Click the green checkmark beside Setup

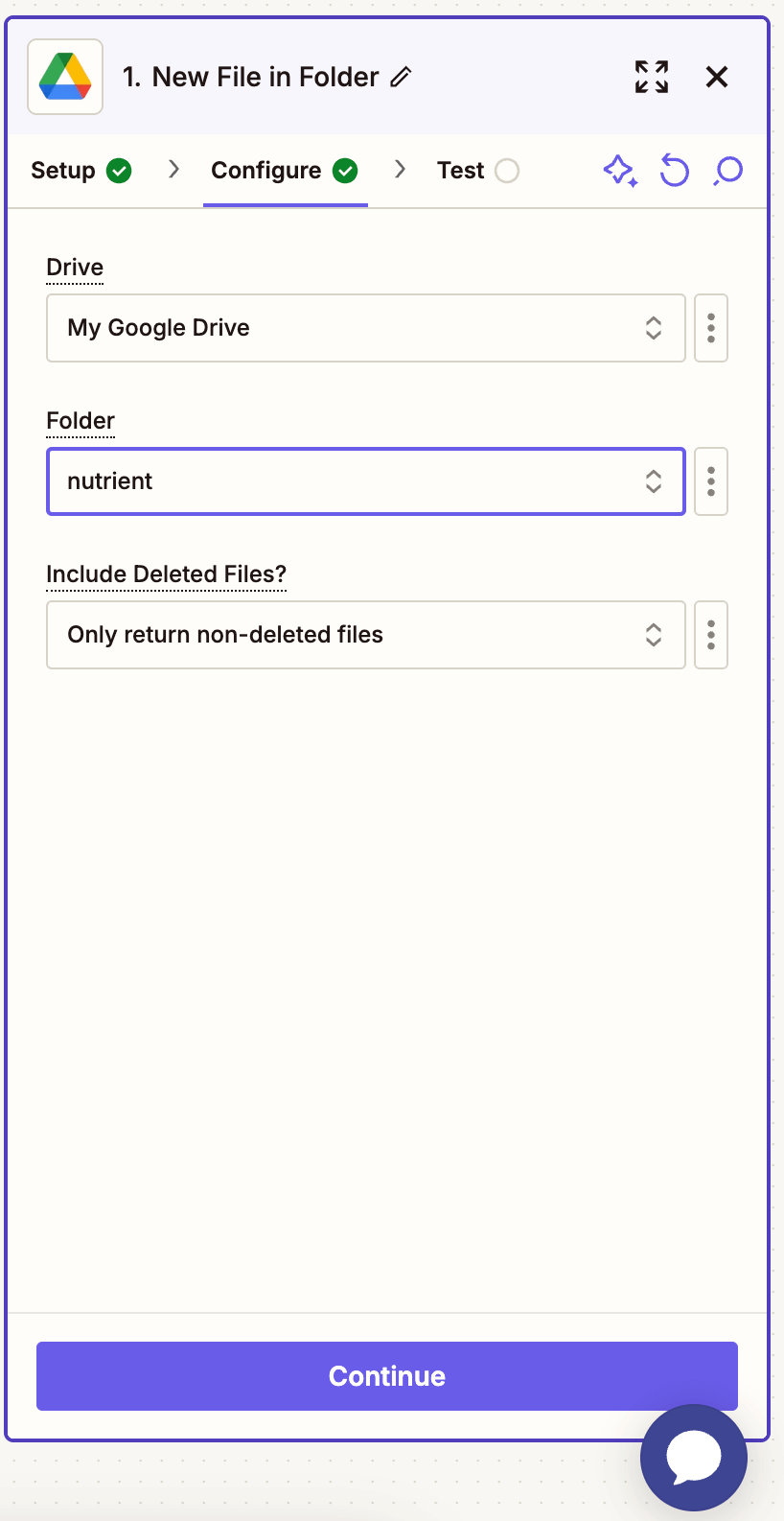[120, 170]
